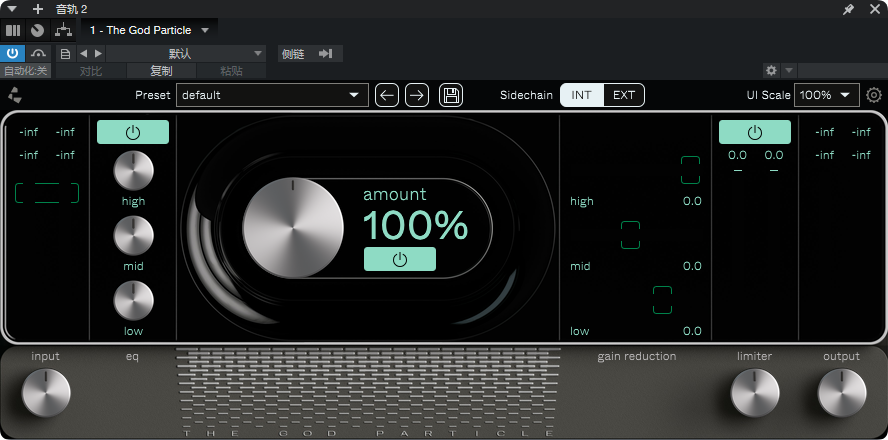Click the gain reduction label

637,356
